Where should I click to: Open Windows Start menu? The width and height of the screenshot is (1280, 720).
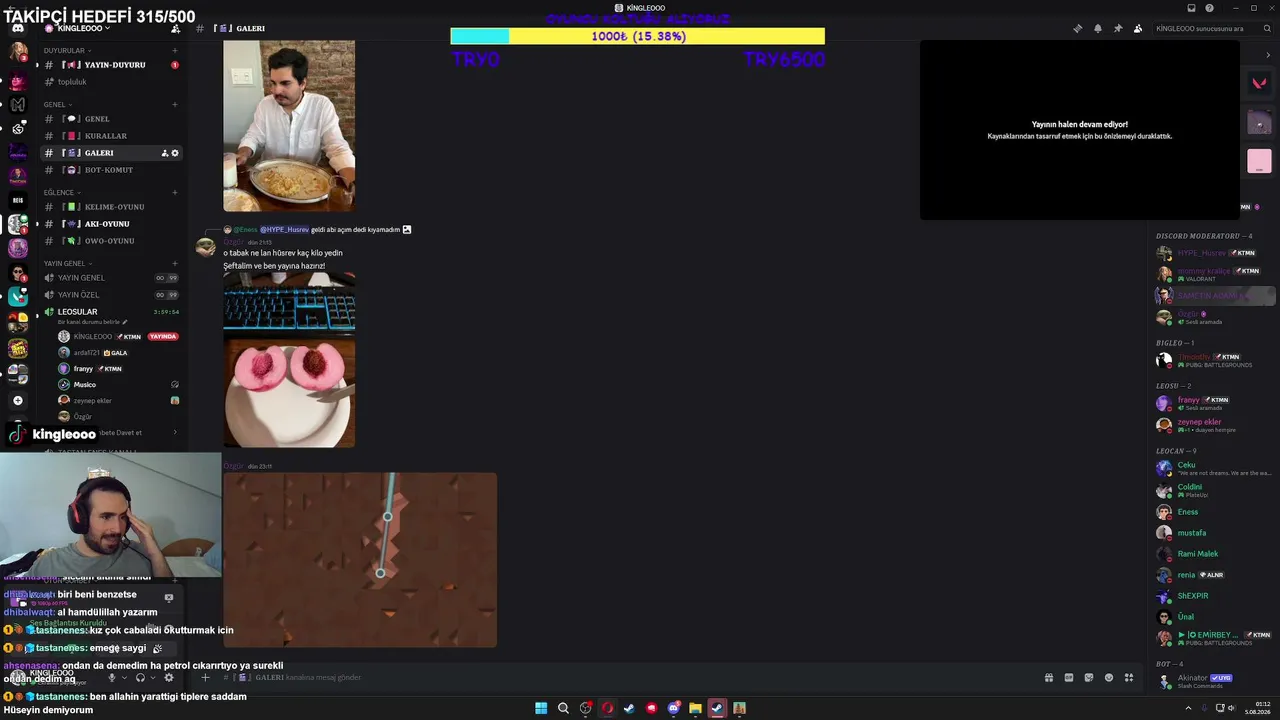[541, 708]
